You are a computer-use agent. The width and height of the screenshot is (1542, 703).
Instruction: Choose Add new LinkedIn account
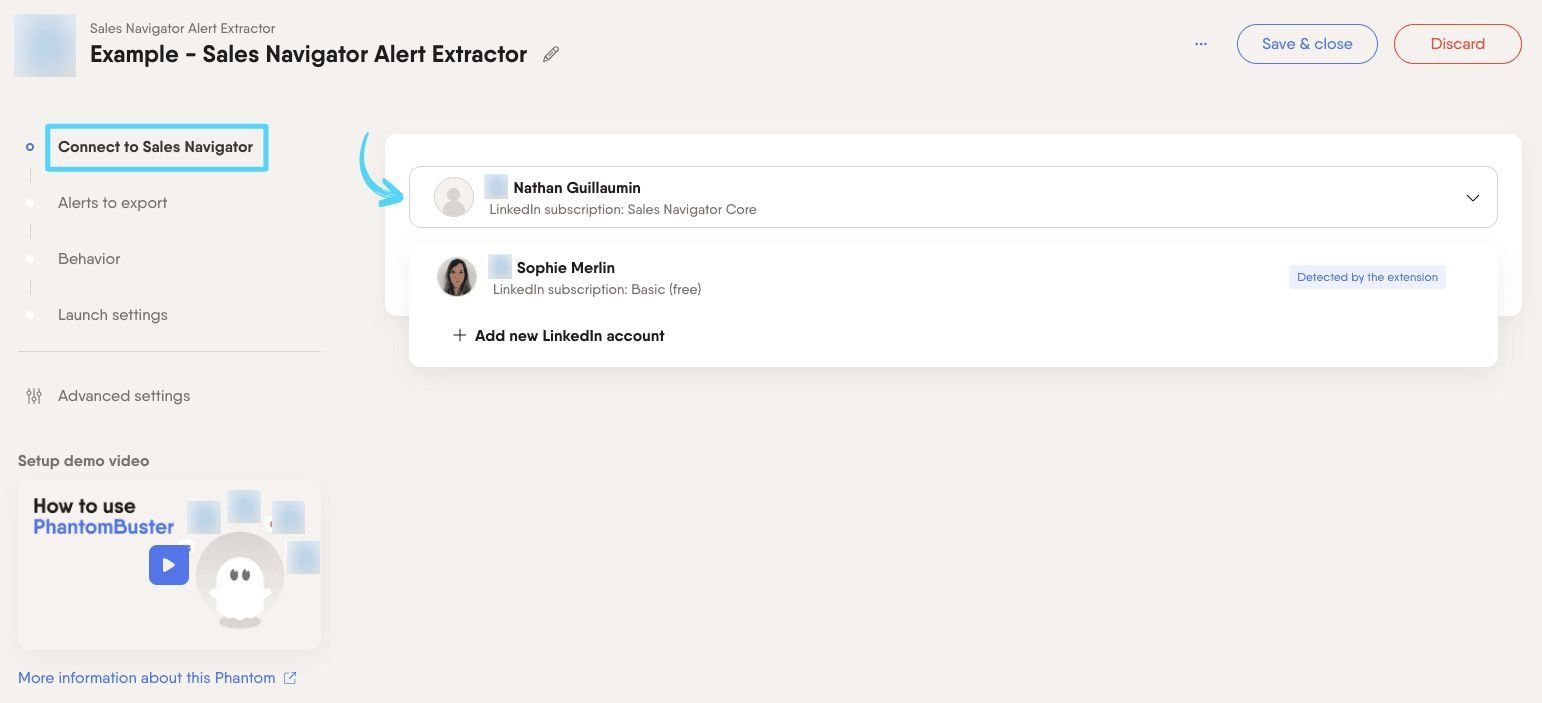click(x=559, y=335)
